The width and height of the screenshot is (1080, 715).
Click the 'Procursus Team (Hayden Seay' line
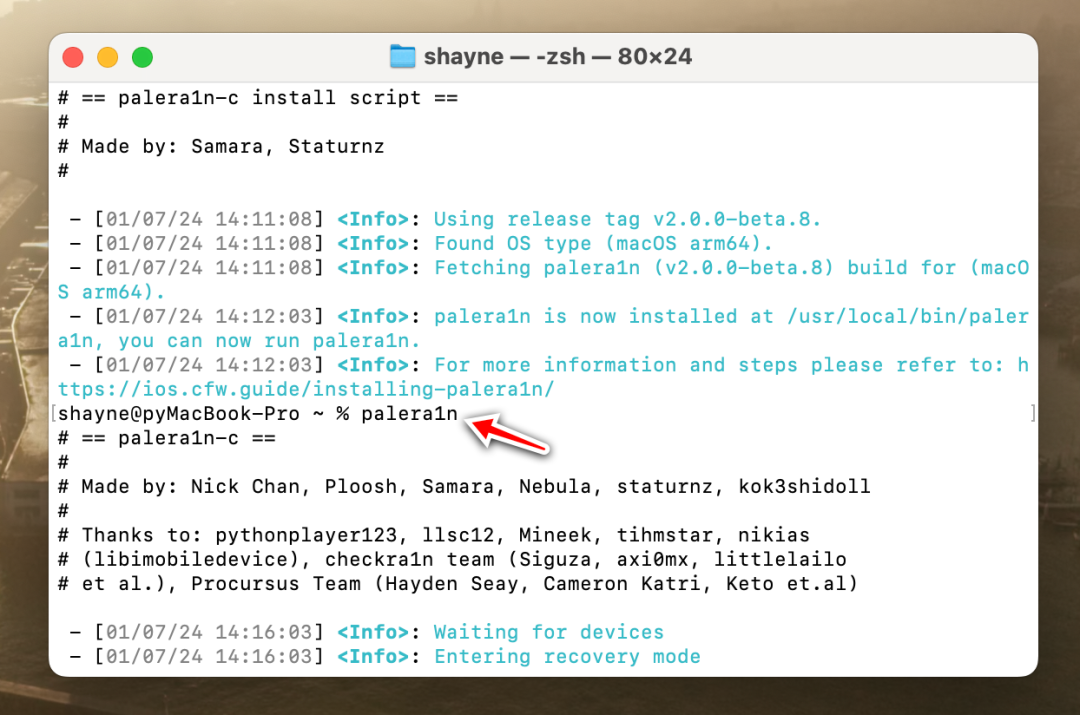pos(458,583)
